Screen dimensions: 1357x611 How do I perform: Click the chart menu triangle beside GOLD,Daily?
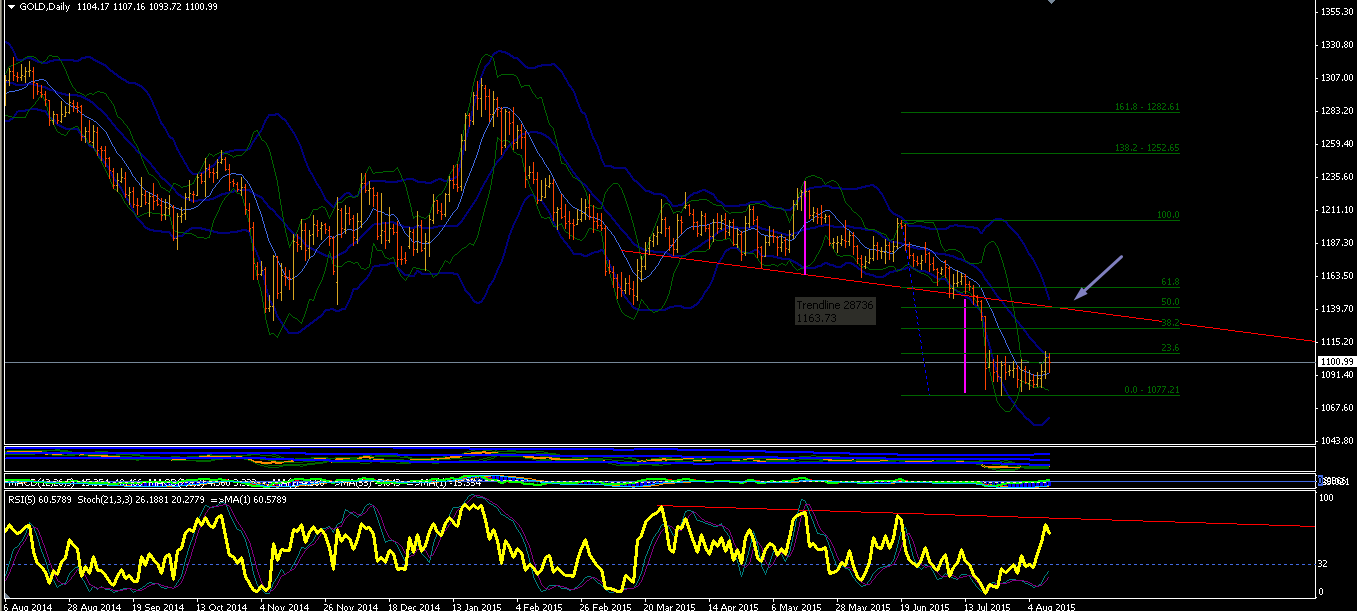[x=11, y=6]
